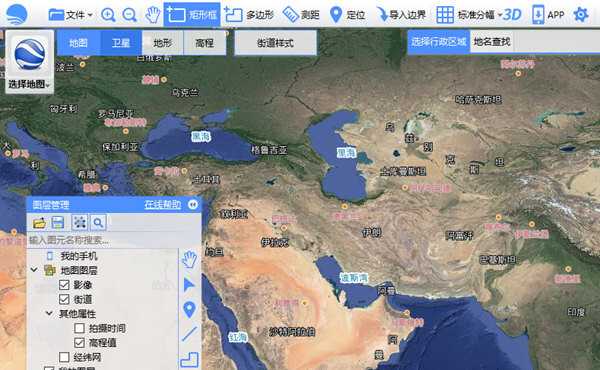Click the 格鲁吉亚 label on map
Screen dimensions: 600x370
(269, 150)
